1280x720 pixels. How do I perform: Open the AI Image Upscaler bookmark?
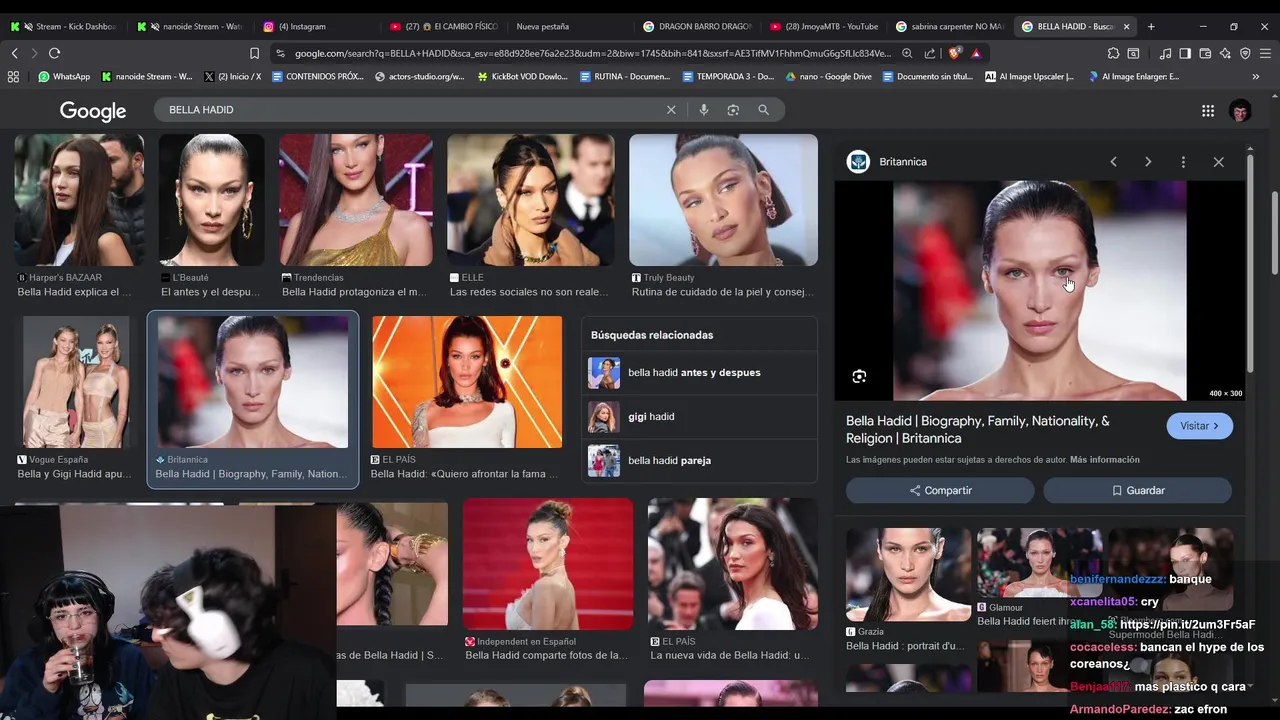[x=1030, y=76]
